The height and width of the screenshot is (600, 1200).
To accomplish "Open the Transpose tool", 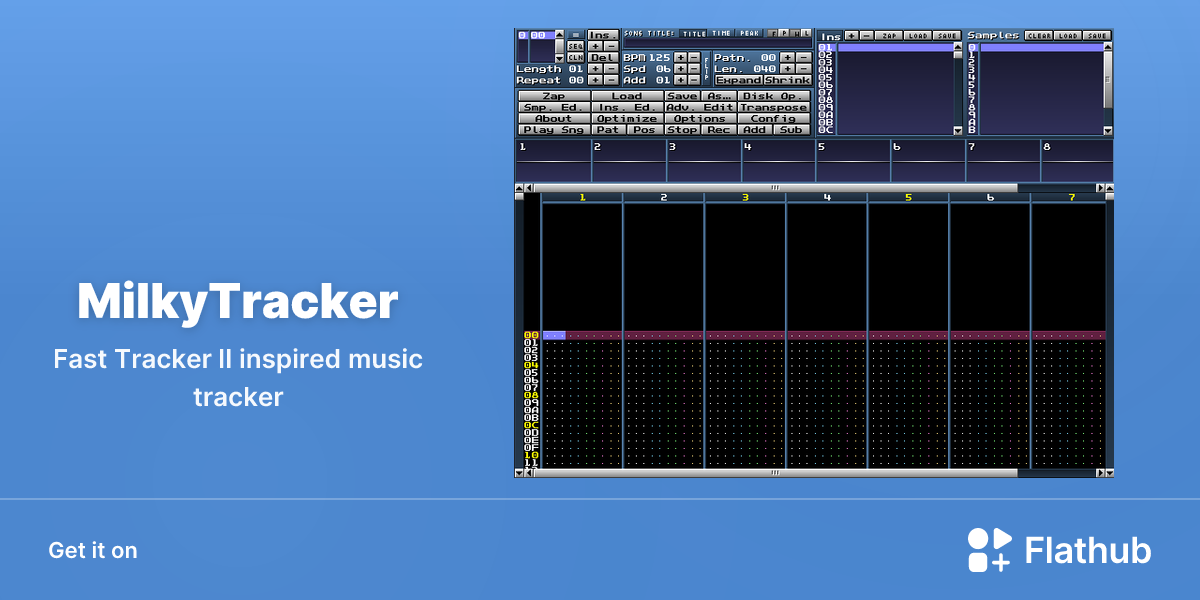I will [773, 107].
